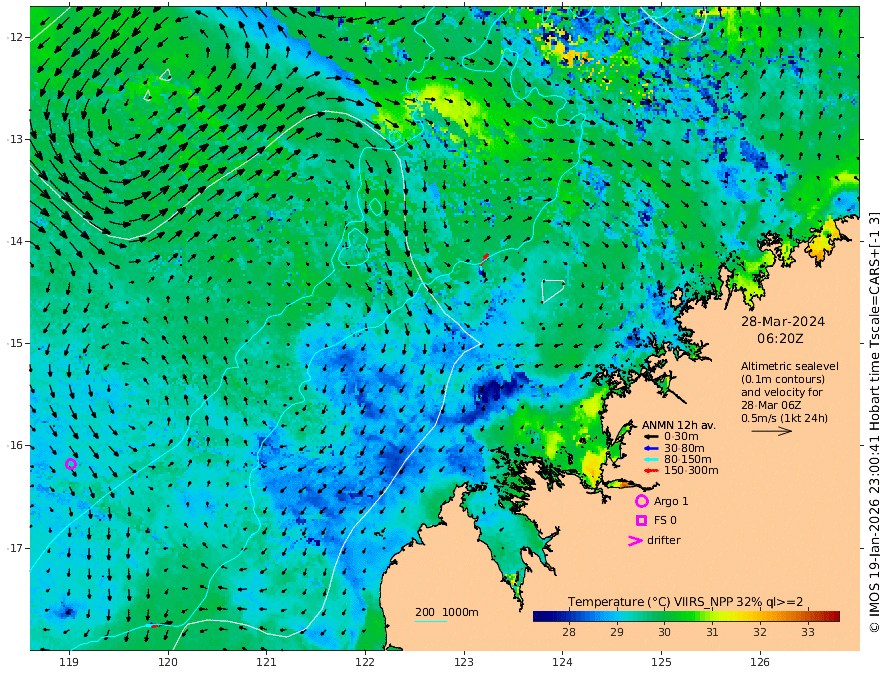Select the 28-Mar-2024 date label
The image size is (880, 680).
pyautogui.click(x=783, y=322)
